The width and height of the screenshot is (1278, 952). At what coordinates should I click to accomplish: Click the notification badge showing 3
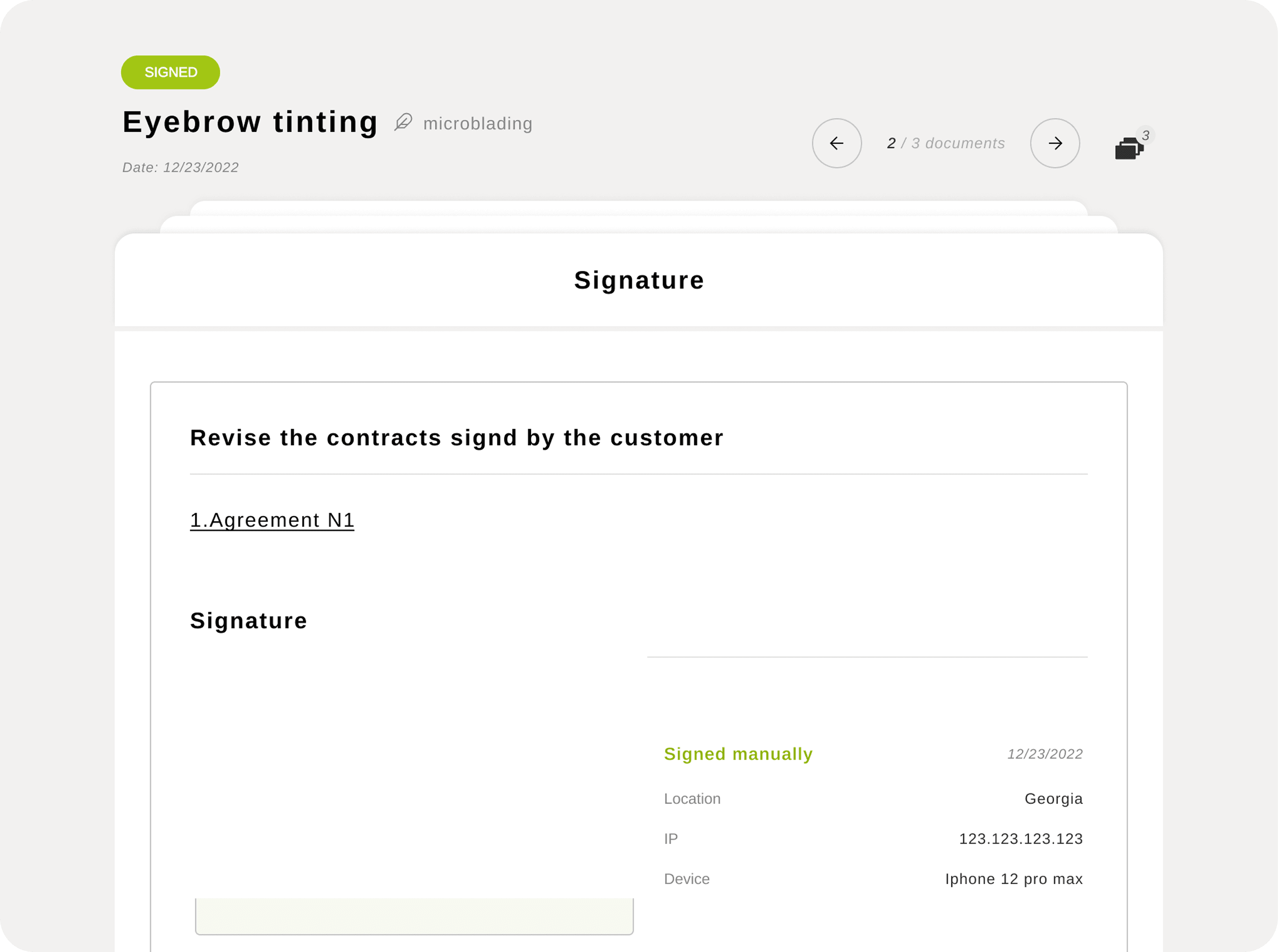click(1145, 135)
